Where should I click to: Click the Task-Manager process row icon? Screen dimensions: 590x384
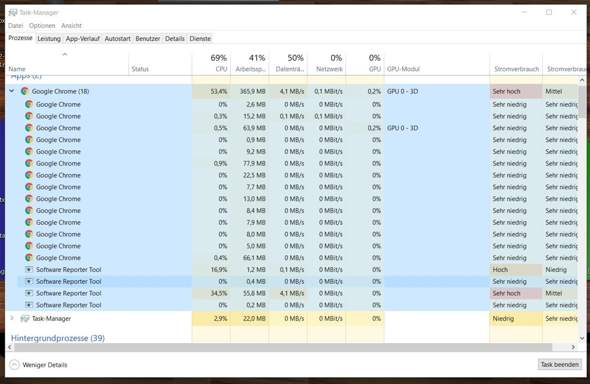(x=25, y=319)
